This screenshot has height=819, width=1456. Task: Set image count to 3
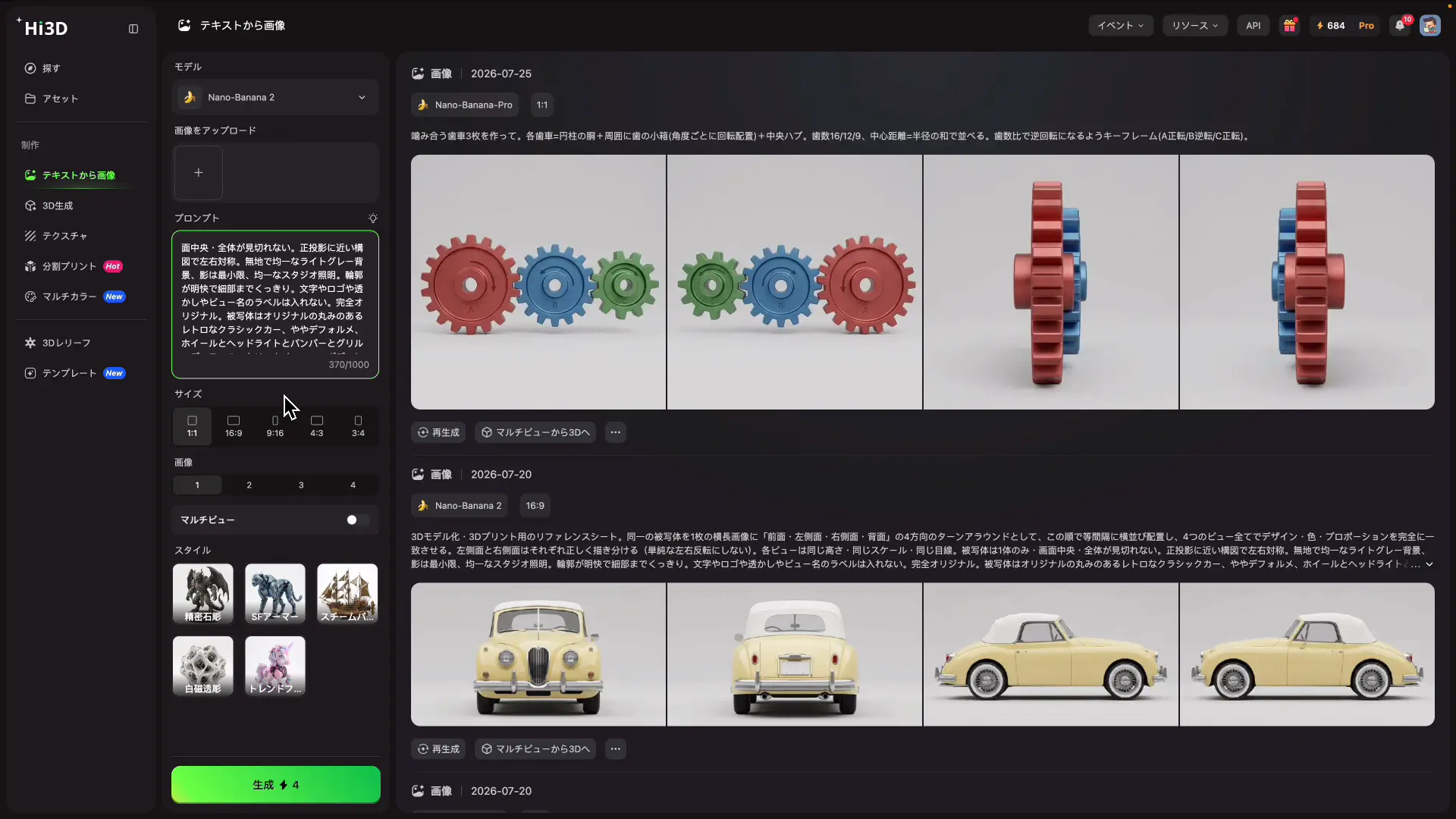click(301, 485)
